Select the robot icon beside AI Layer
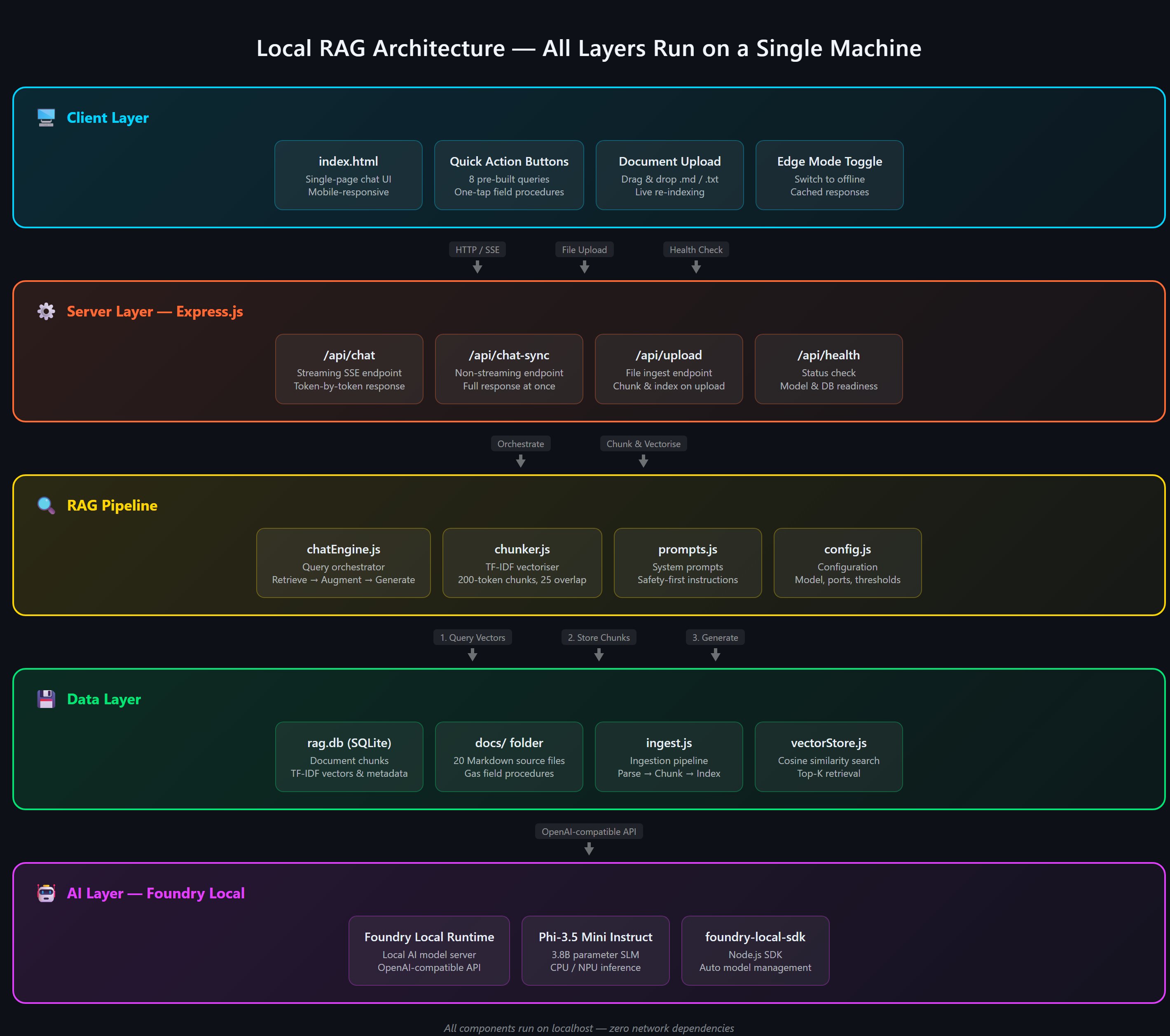Image resolution: width=1170 pixels, height=1036 pixels. (x=46, y=892)
